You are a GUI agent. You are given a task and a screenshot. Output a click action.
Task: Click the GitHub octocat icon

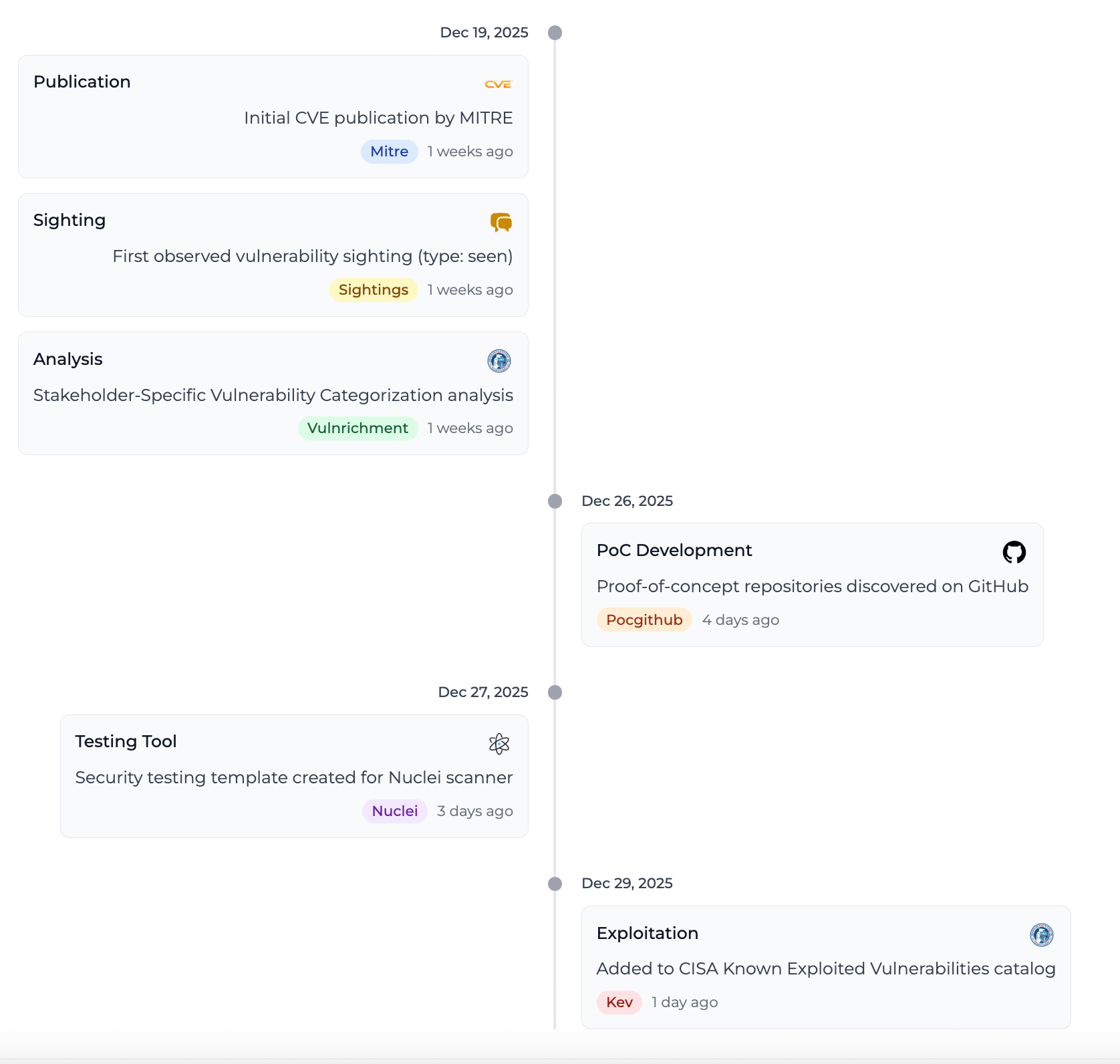pyautogui.click(x=1014, y=552)
